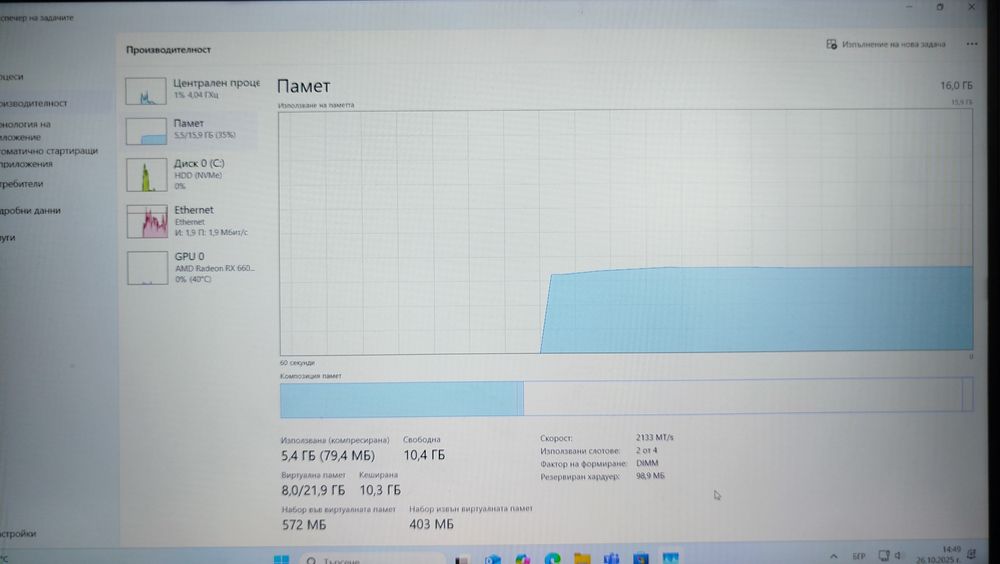Click the Disk 0 mini graph thumbnail
This screenshot has height=564, width=1000.
147,175
